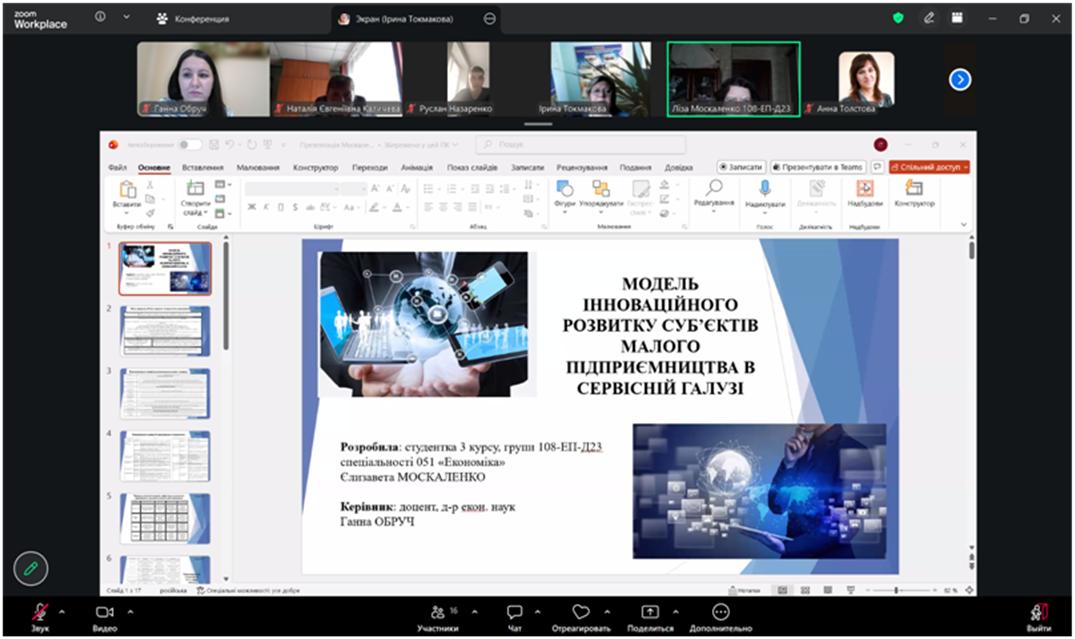This screenshot has width=1075, height=639.
Task: Click the Надиктувати microphone icon in ribbon
Action: [765, 188]
